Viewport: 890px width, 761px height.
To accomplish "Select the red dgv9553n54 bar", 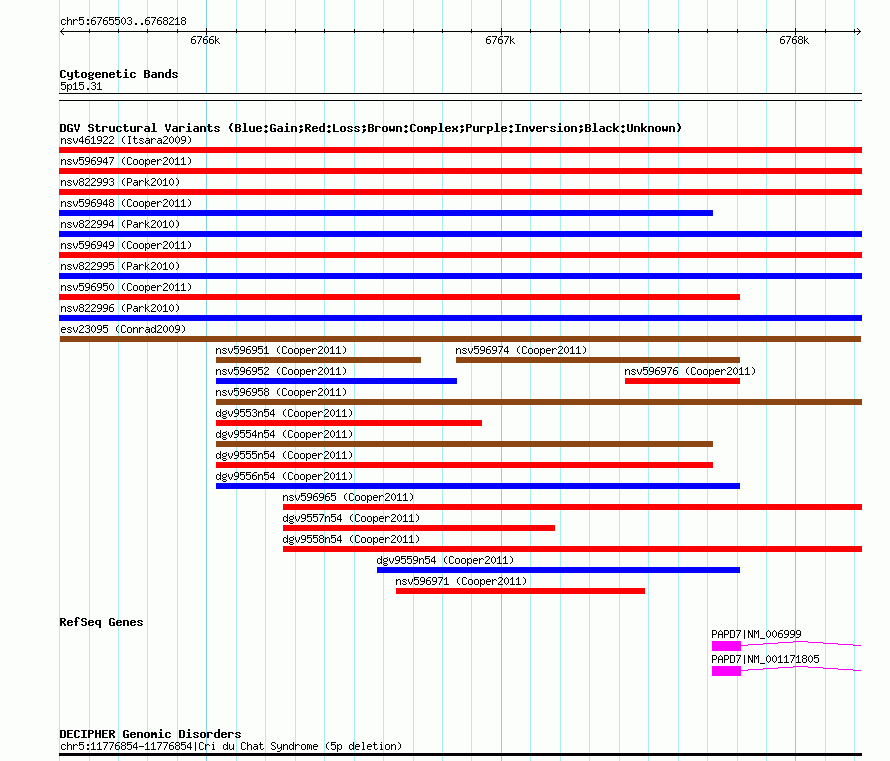I will [x=349, y=423].
